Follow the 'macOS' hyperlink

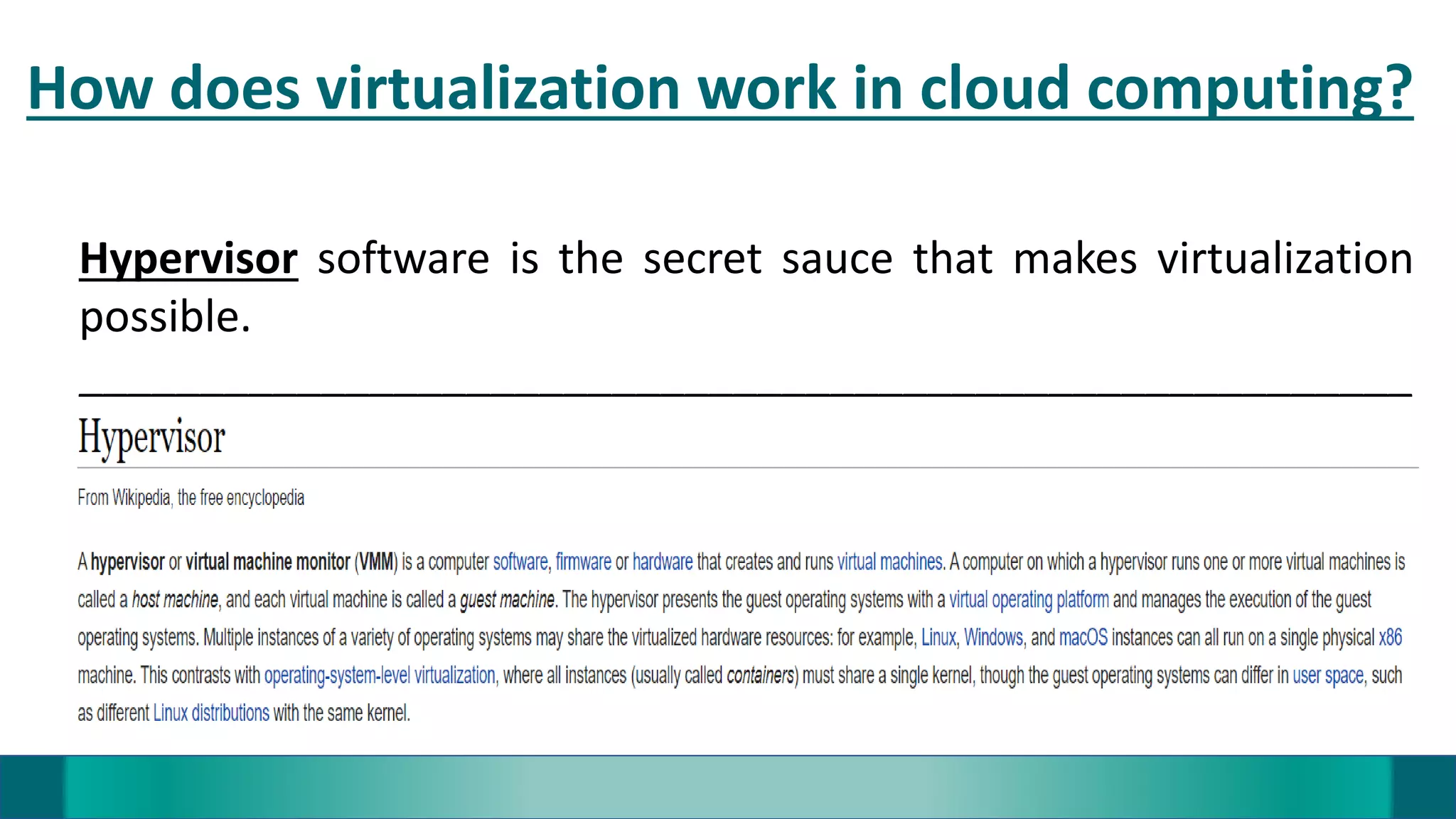1083,637
